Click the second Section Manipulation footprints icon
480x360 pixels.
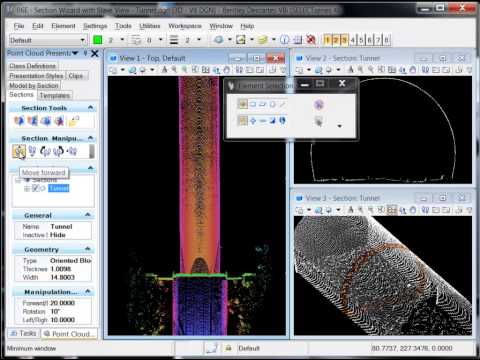[x=32, y=152]
